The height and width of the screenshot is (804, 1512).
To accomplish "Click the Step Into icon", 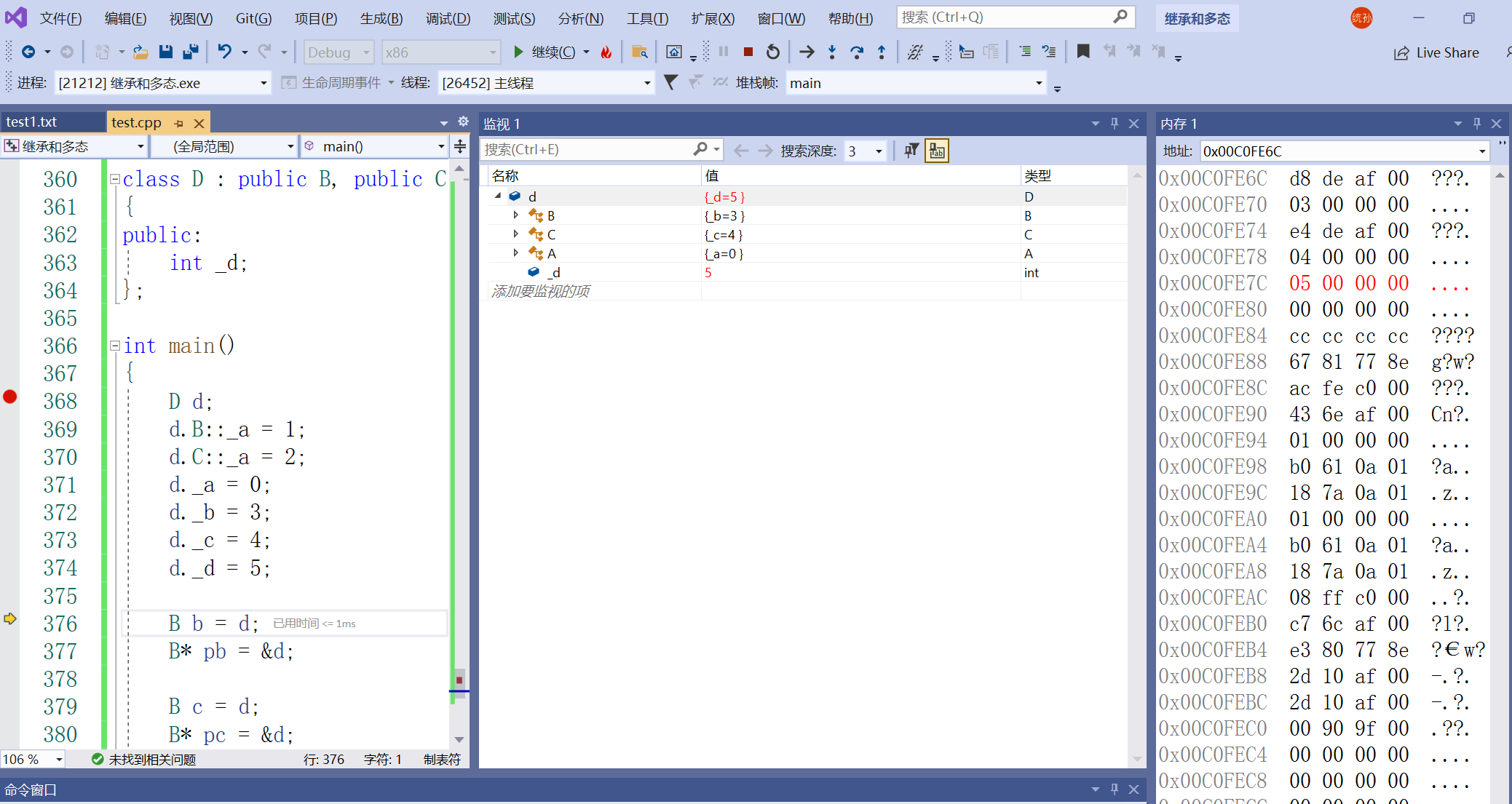I will click(x=832, y=52).
